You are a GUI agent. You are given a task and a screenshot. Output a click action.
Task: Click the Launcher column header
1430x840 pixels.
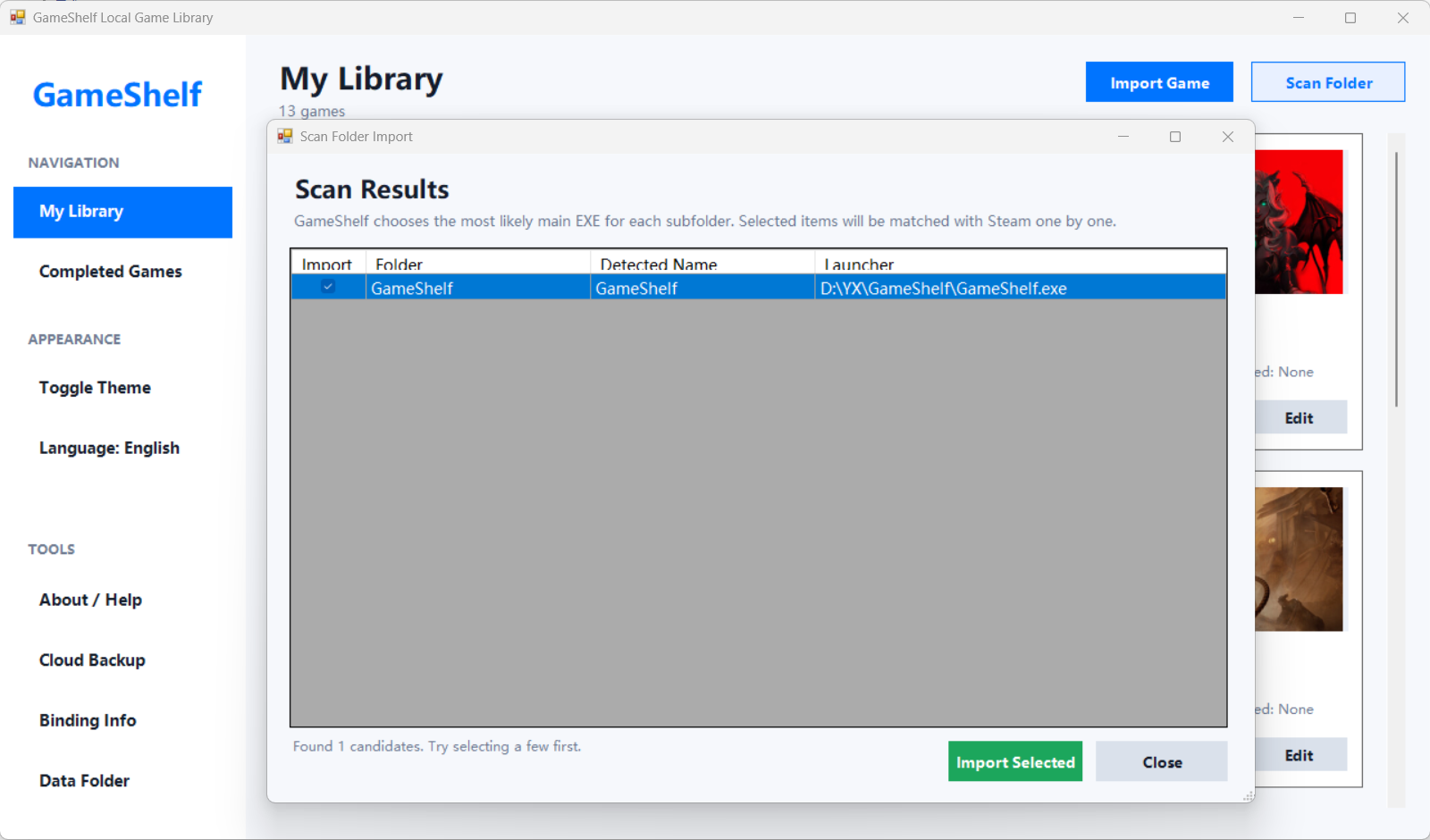(1020, 264)
